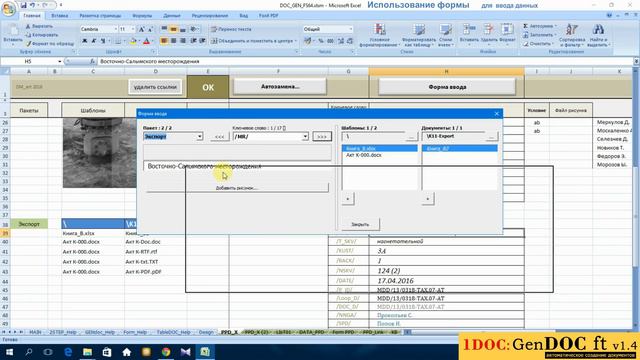Image resolution: width=640 pixels, height=360 pixels.
Task: Click Закрыть in the input form
Action: tap(360, 224)
